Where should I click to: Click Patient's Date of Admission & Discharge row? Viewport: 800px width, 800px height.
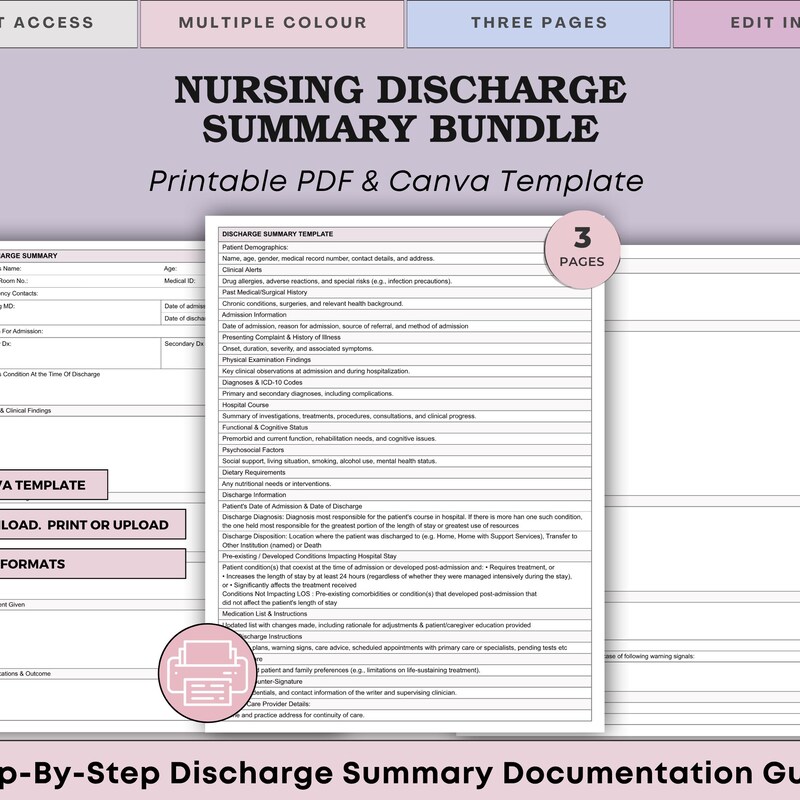pos(405,506)
